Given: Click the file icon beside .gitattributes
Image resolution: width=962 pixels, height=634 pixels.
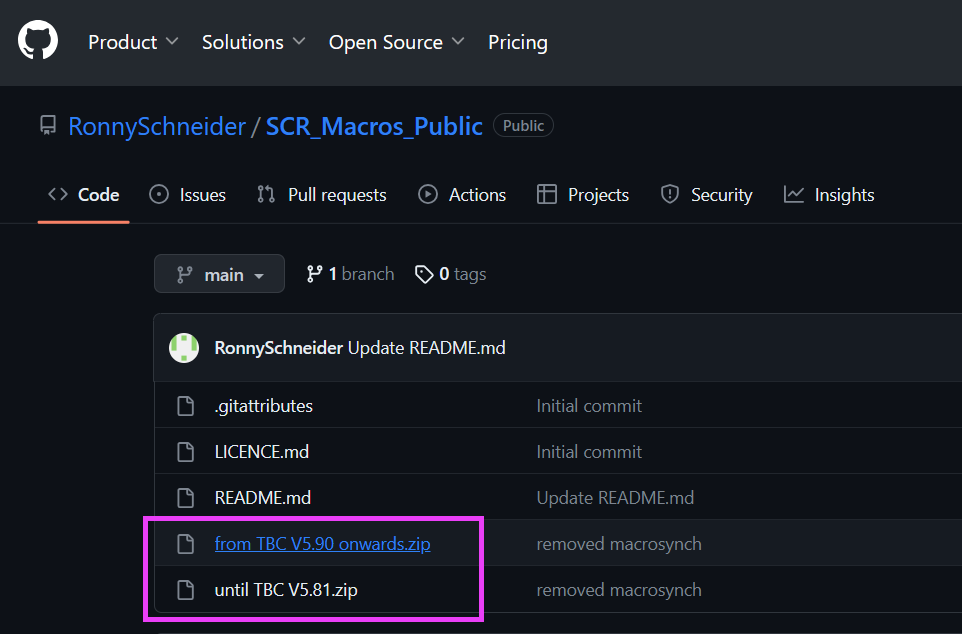Looking at the screenshot, I should coord(185,406).
